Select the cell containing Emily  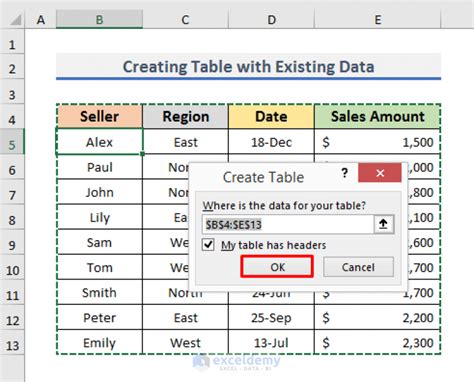point(99,342)
